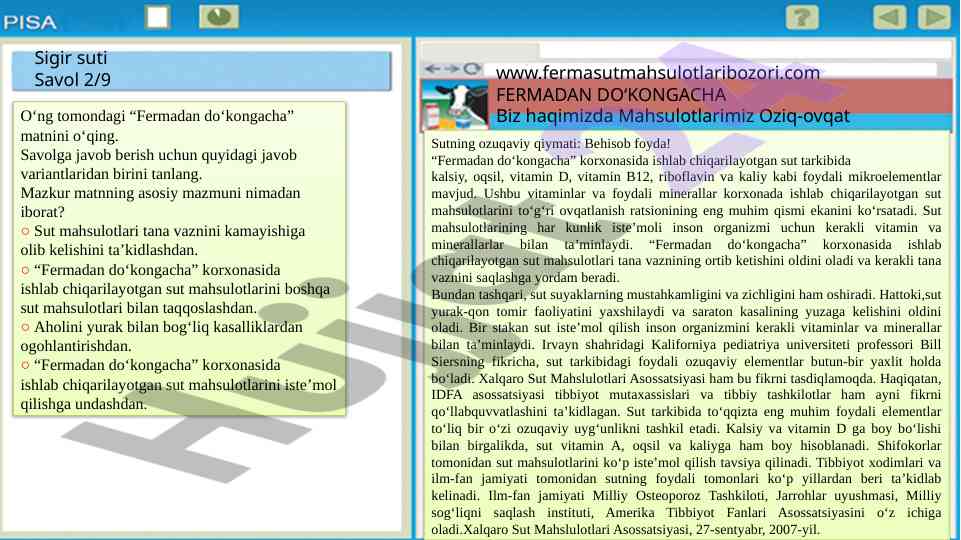Image resolution: width=961 pixels, height=540 pixels.
Task: Click the white square stop icon
Action: click(x=158, y=17)
